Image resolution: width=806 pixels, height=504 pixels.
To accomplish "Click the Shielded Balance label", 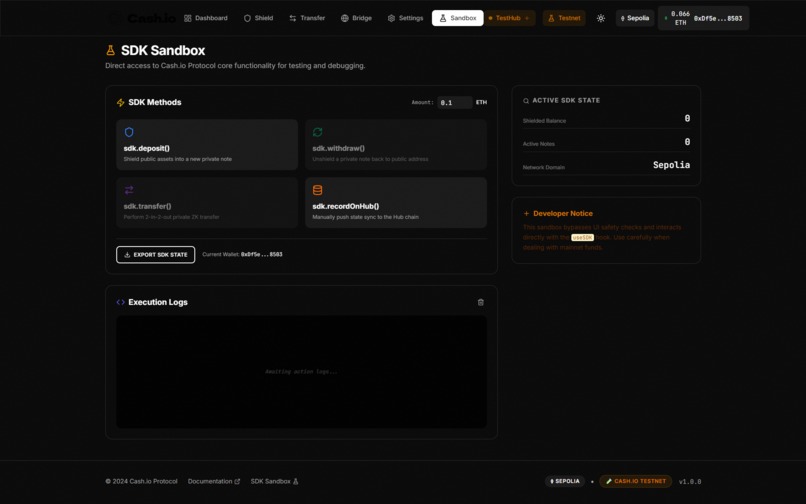I will click(544, 121).
